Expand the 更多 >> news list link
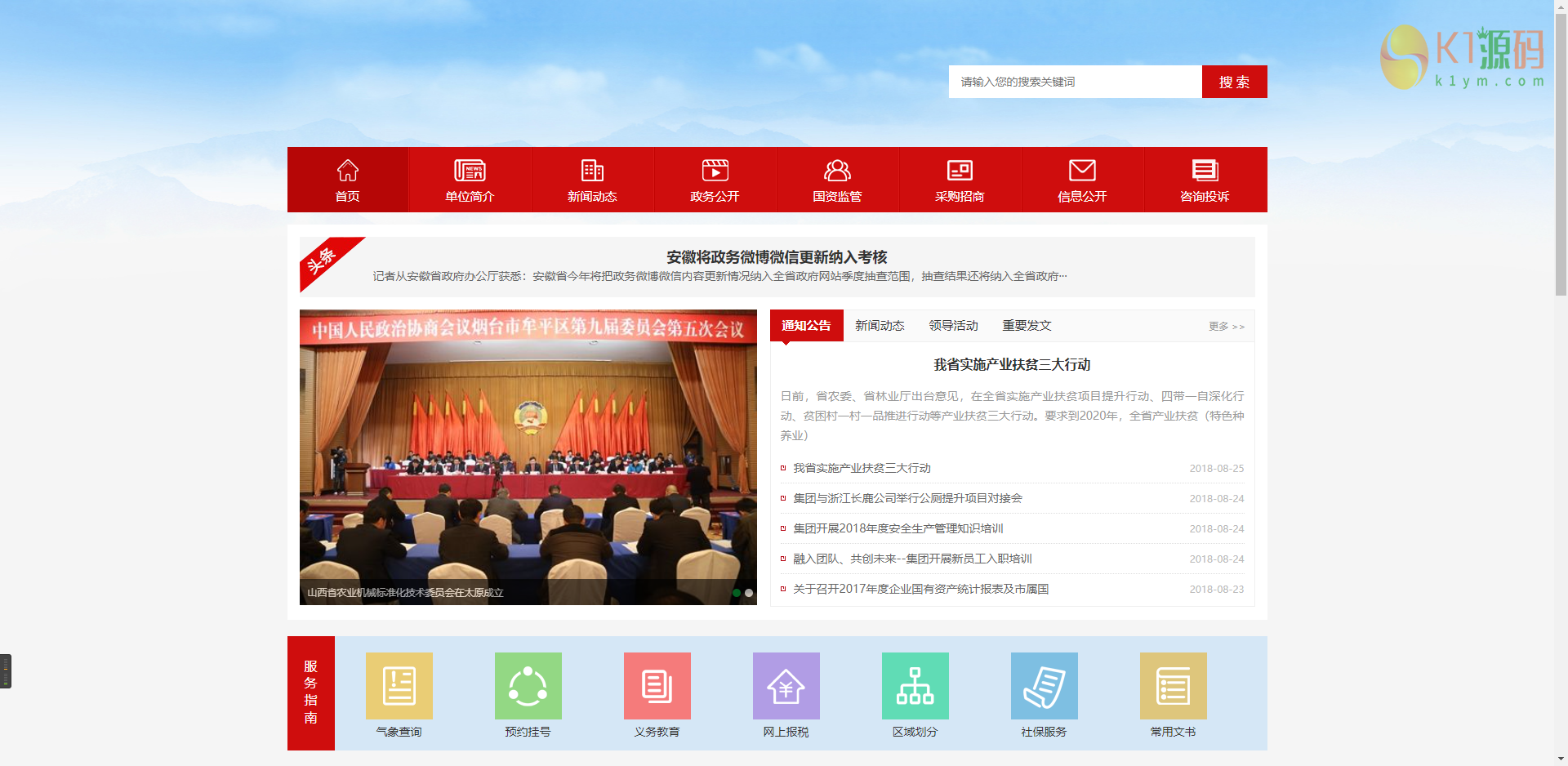The height and width of the screenshot is (766, 1568). point(1227,326)
